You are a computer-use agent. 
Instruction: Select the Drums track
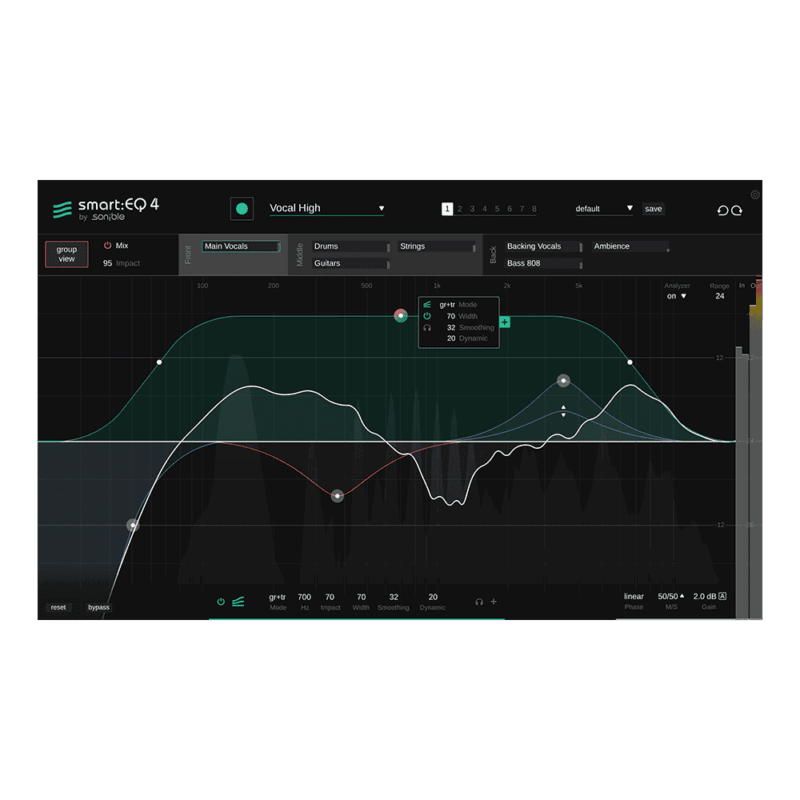tap(351, 246)
